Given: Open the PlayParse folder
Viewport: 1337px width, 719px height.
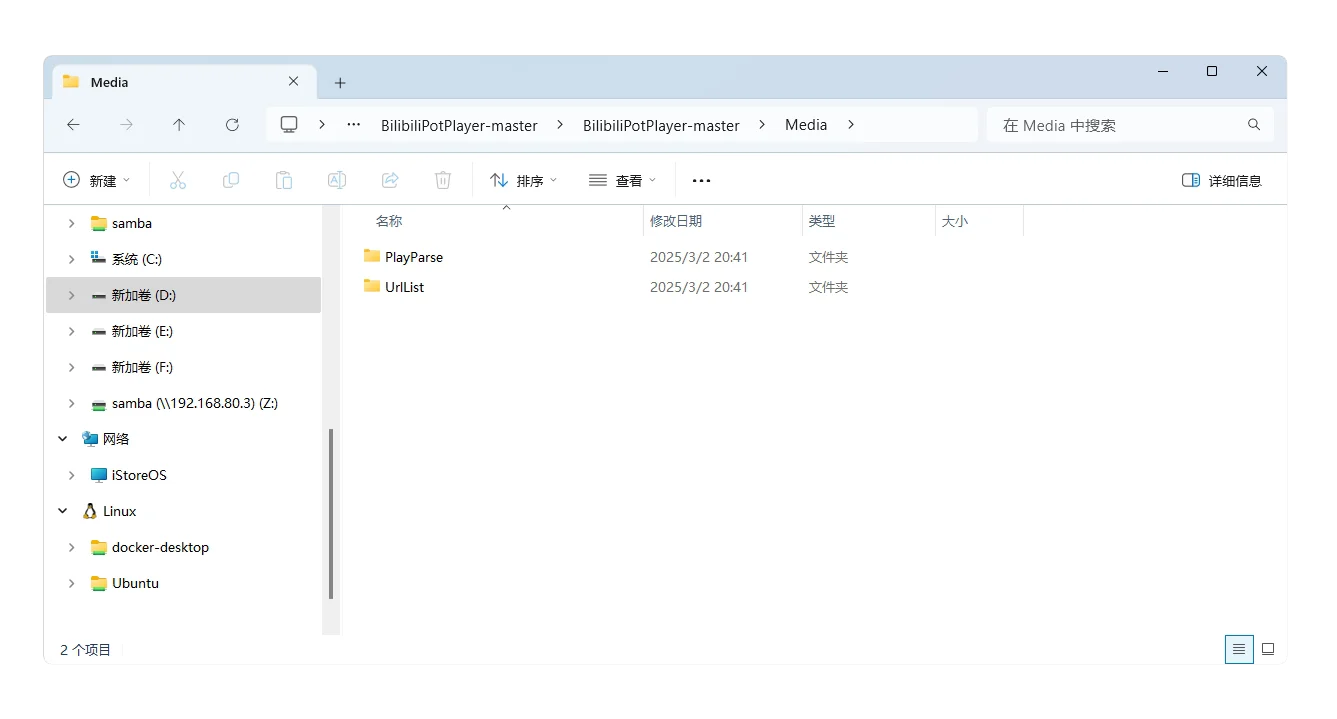Looking at the screenshot, I should click(413, 257).
